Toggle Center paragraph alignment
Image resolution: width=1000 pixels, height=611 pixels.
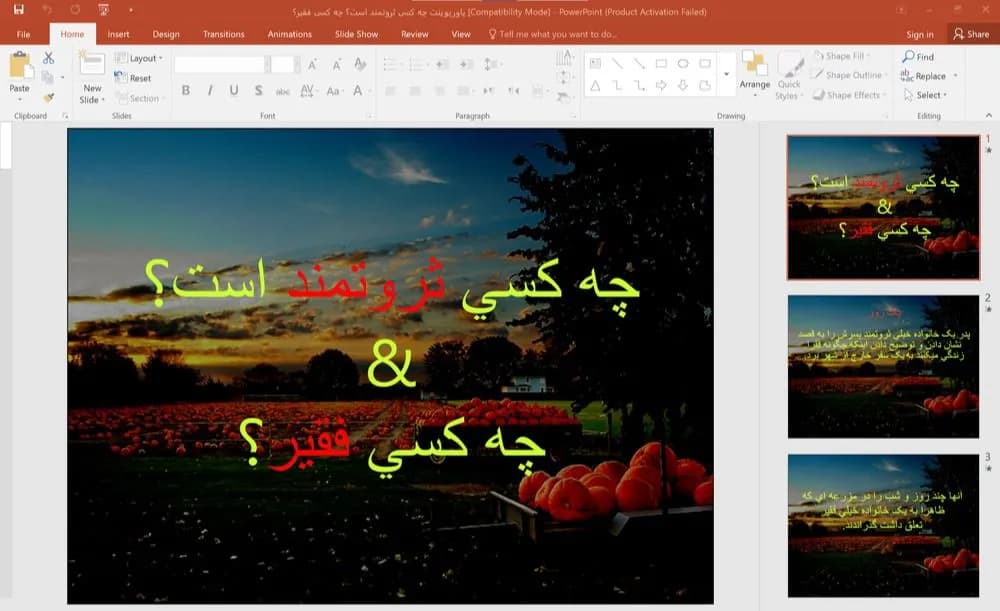pyautogui.click(x=415, y=91)
